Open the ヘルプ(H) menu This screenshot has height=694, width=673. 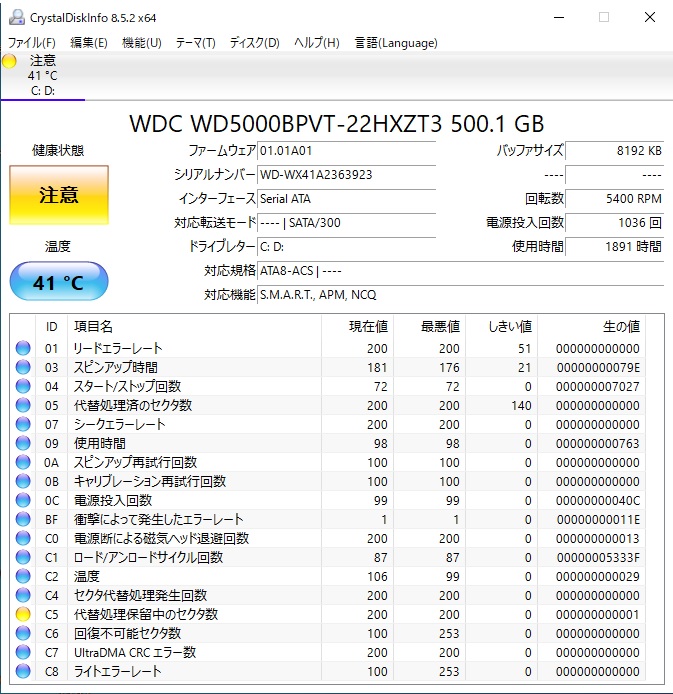tap(317, 43)
